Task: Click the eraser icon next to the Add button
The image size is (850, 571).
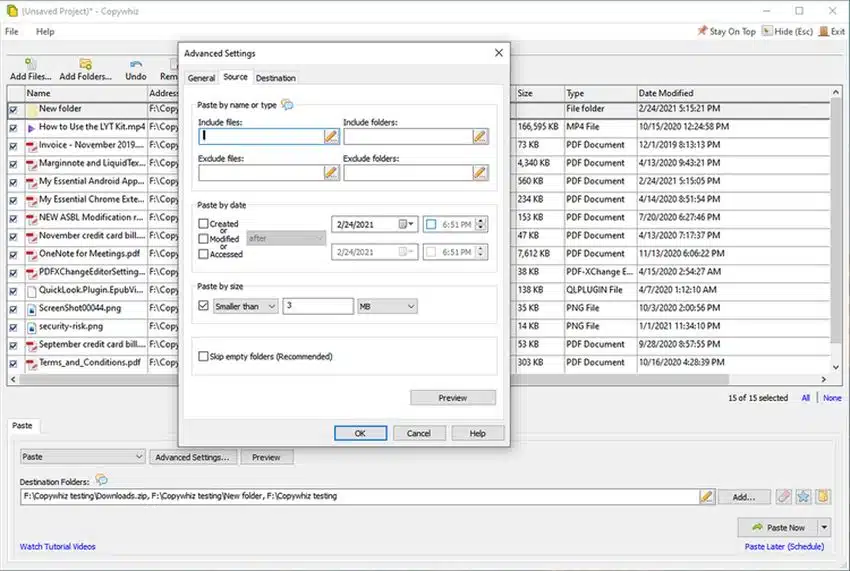Action: (783, 496)
